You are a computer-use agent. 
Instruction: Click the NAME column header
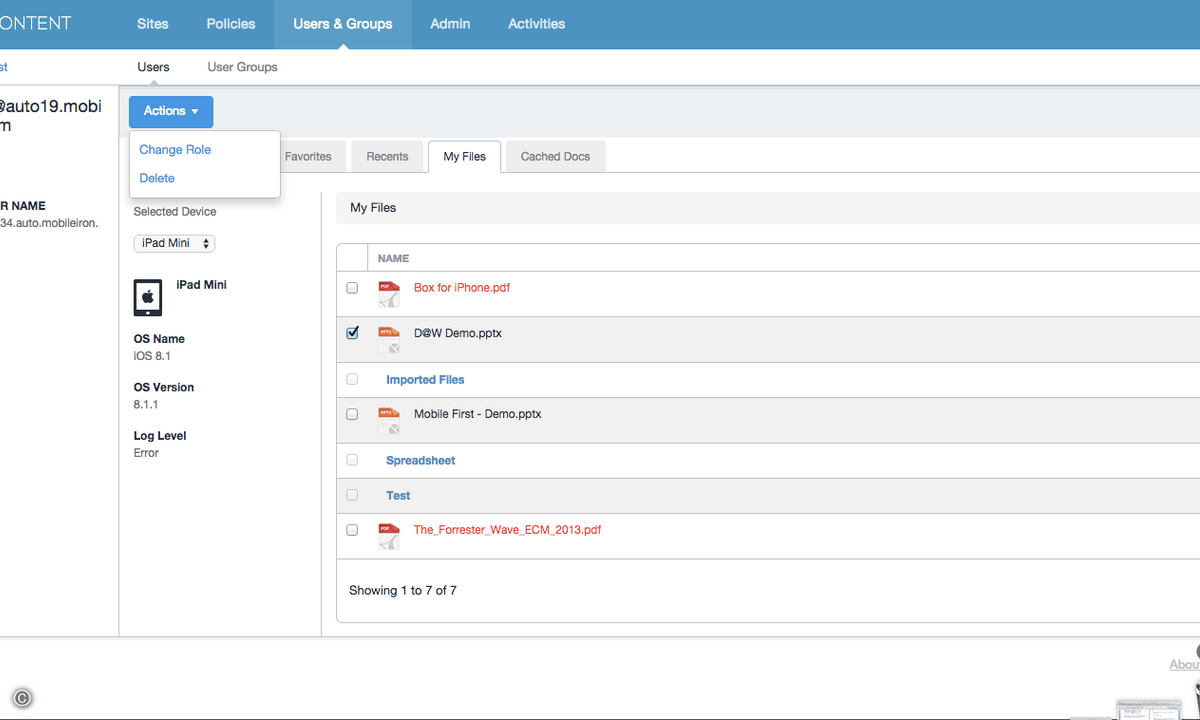[x=393, y=258]
